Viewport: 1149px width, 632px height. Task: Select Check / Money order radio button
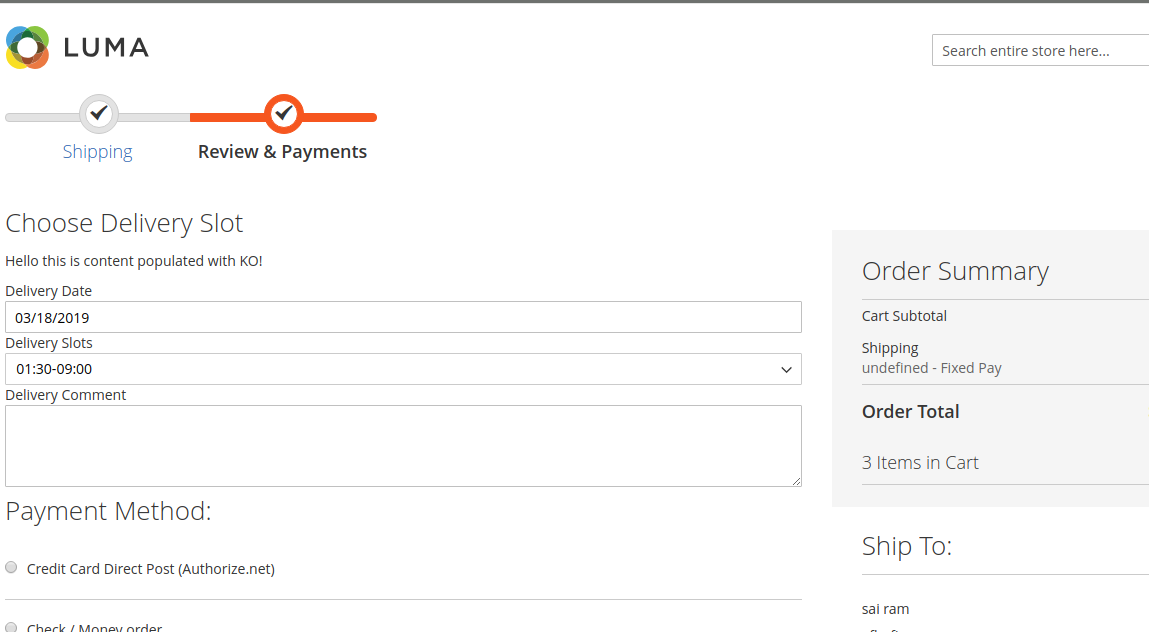coord(11,627)
